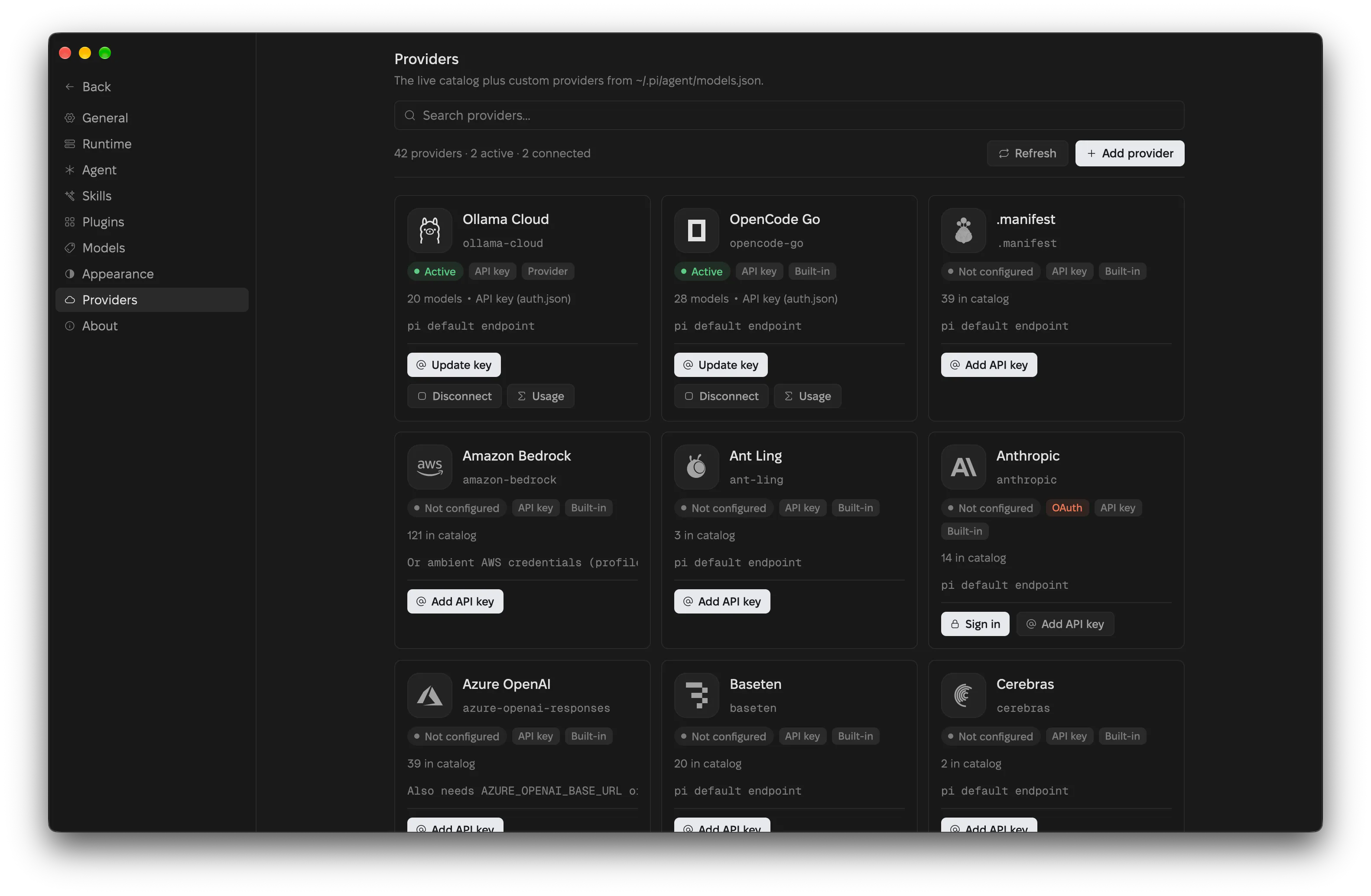Add an API key for .manifest

point(989,365)
